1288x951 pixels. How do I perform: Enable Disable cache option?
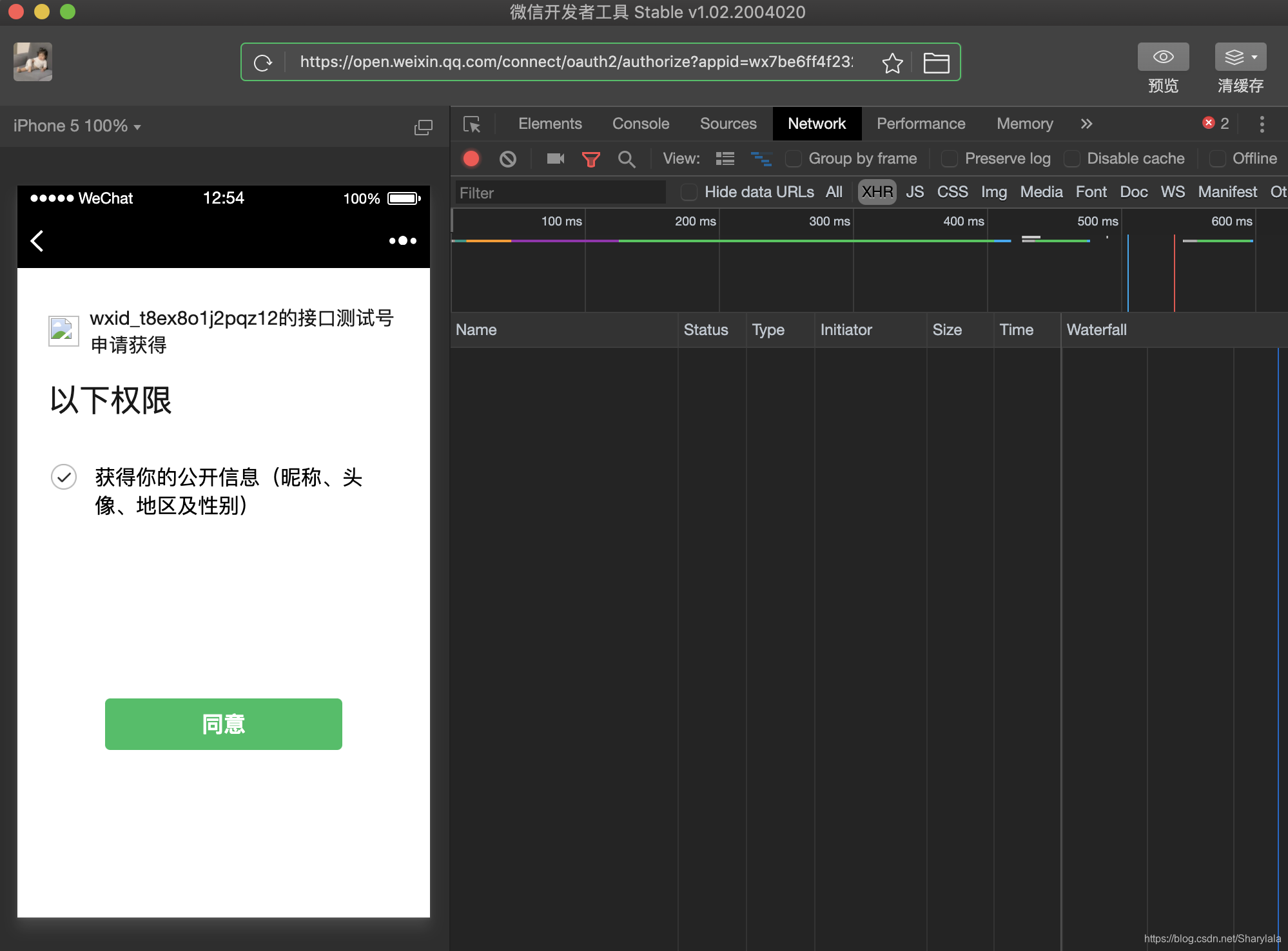click(x=1072, y=158)
